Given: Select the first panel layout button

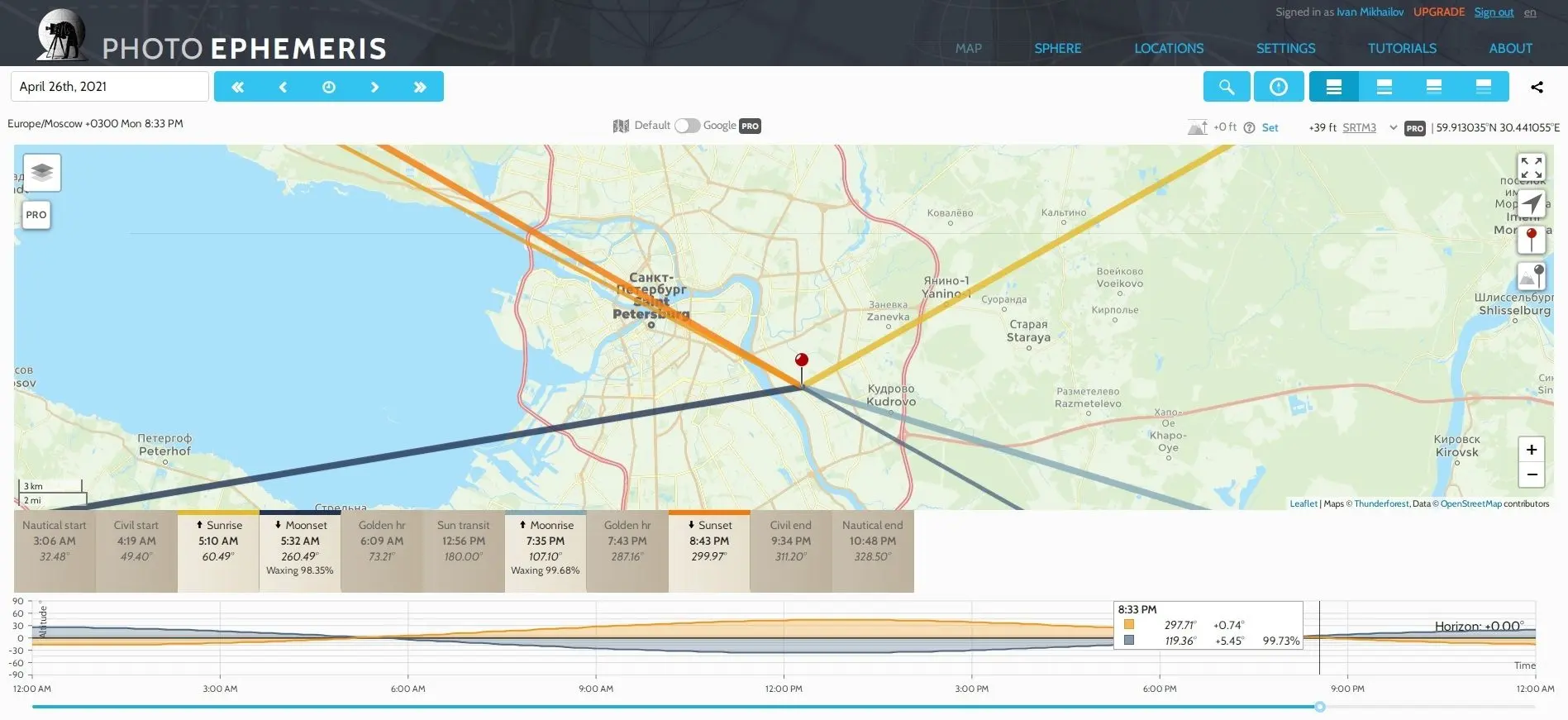Looking at the screenshot, I should [x=1333, y=87].
